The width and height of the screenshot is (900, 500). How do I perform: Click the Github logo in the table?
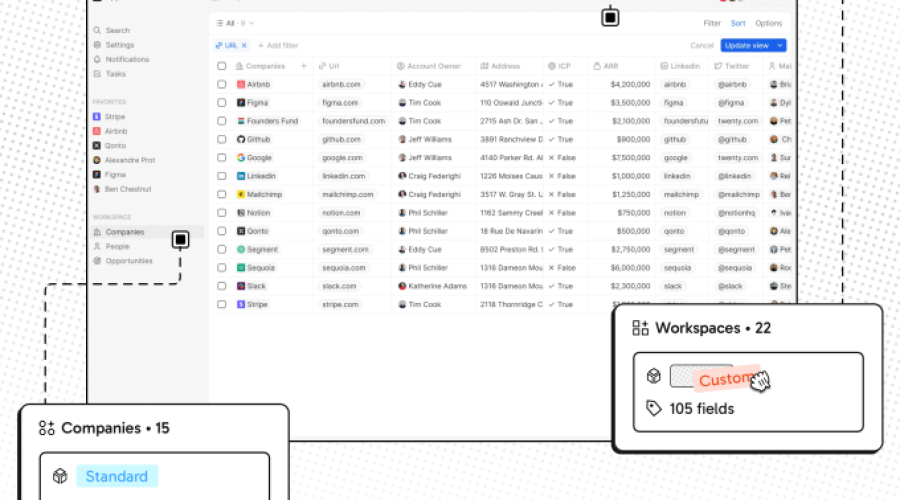pyautogui.click(x=241, y=139)
